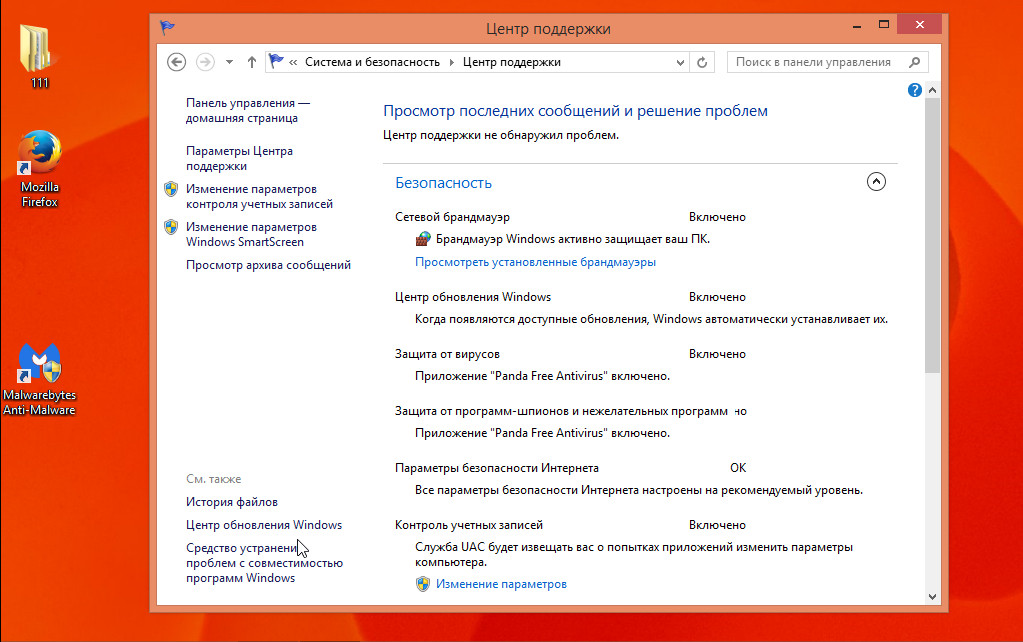Collapse the Безопасность section
Viewport: 1023px width, 642px height.
tap(876, 181)
